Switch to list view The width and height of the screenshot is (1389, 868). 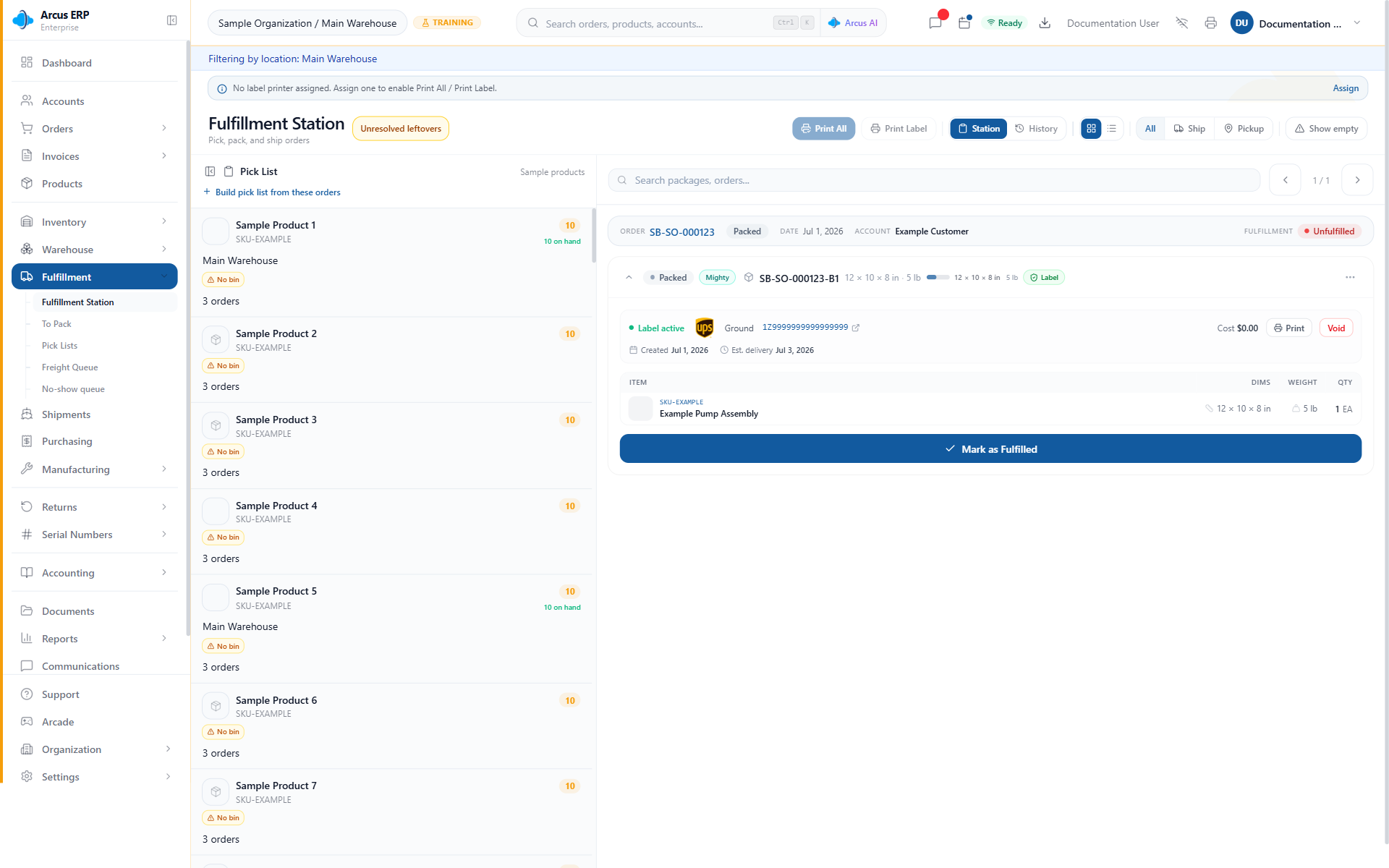[1112, 129]
